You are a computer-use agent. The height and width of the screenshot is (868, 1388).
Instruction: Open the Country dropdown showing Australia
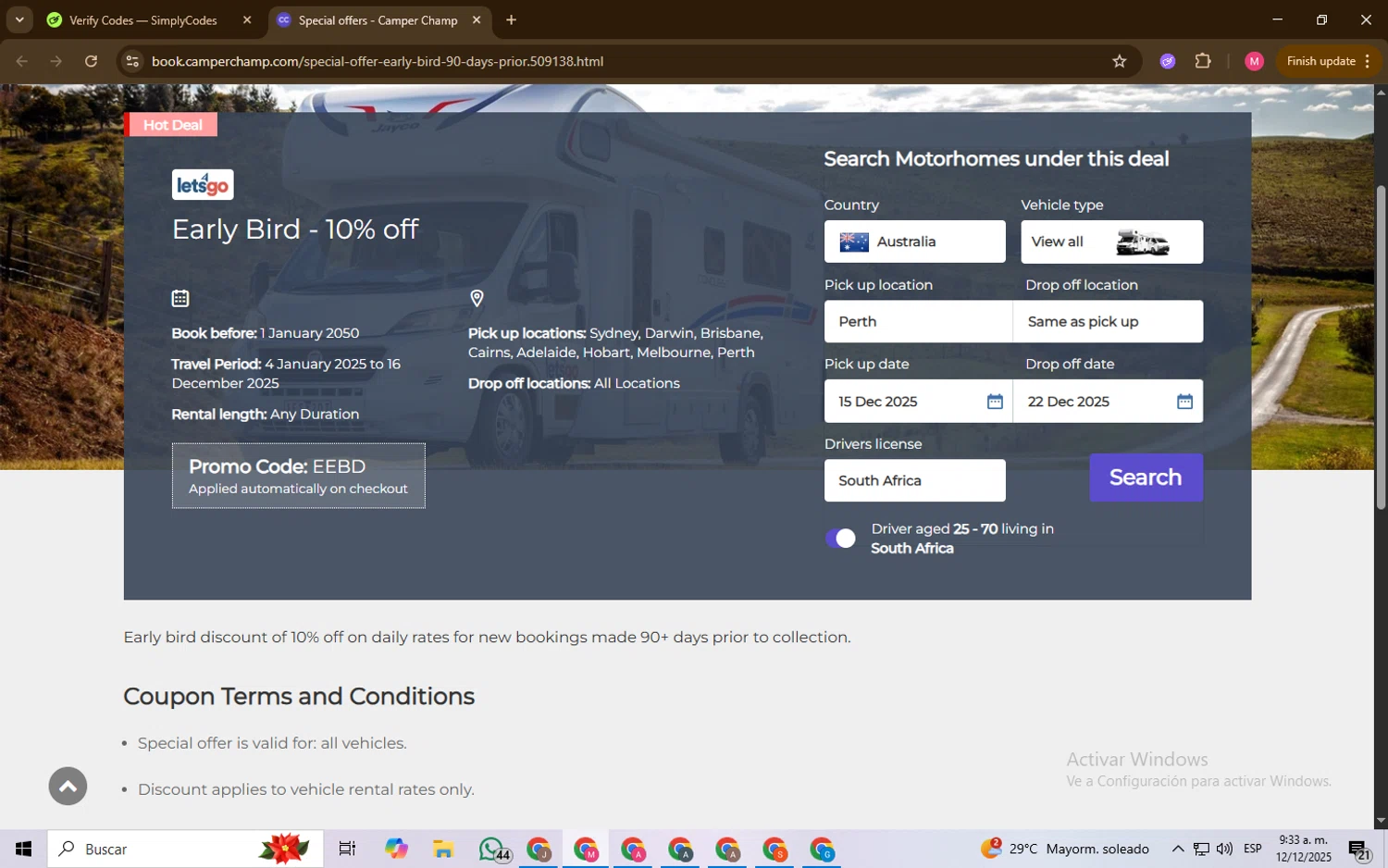914,242
